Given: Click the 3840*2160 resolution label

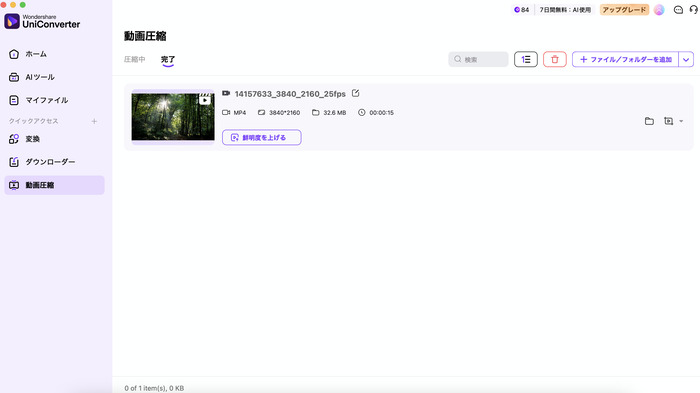Looking at the screenshot, I should 284,113.
